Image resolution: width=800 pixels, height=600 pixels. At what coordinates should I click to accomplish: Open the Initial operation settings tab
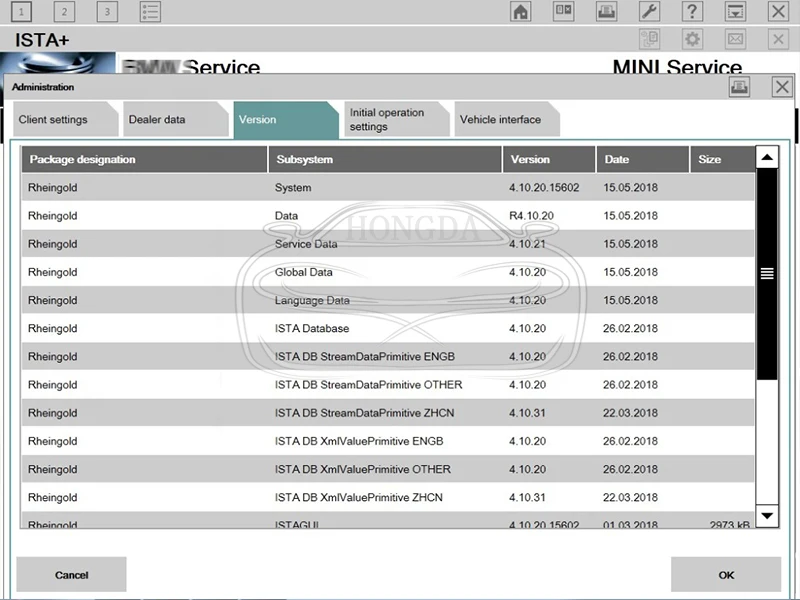click(396, 119)
